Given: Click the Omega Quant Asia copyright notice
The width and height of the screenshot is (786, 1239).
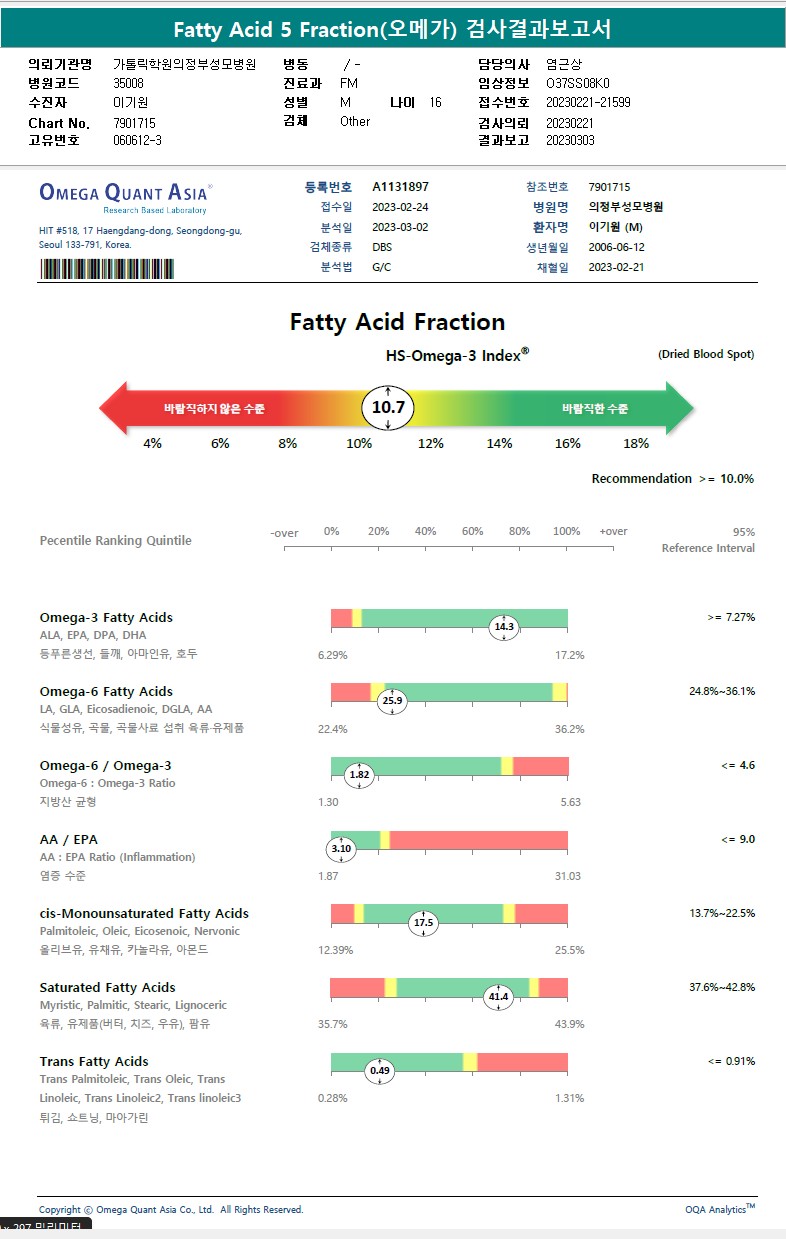Looking at the screenshot, I should click(171, 1209).
